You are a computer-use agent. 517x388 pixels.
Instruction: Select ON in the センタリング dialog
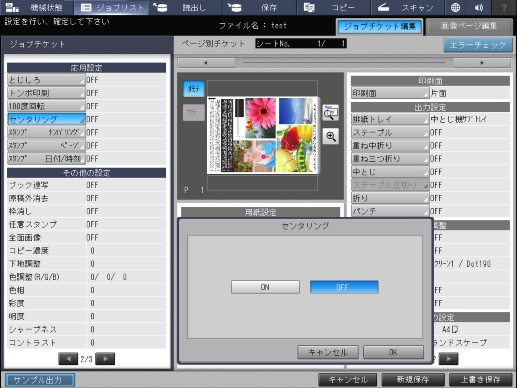(x=265, y=287)
